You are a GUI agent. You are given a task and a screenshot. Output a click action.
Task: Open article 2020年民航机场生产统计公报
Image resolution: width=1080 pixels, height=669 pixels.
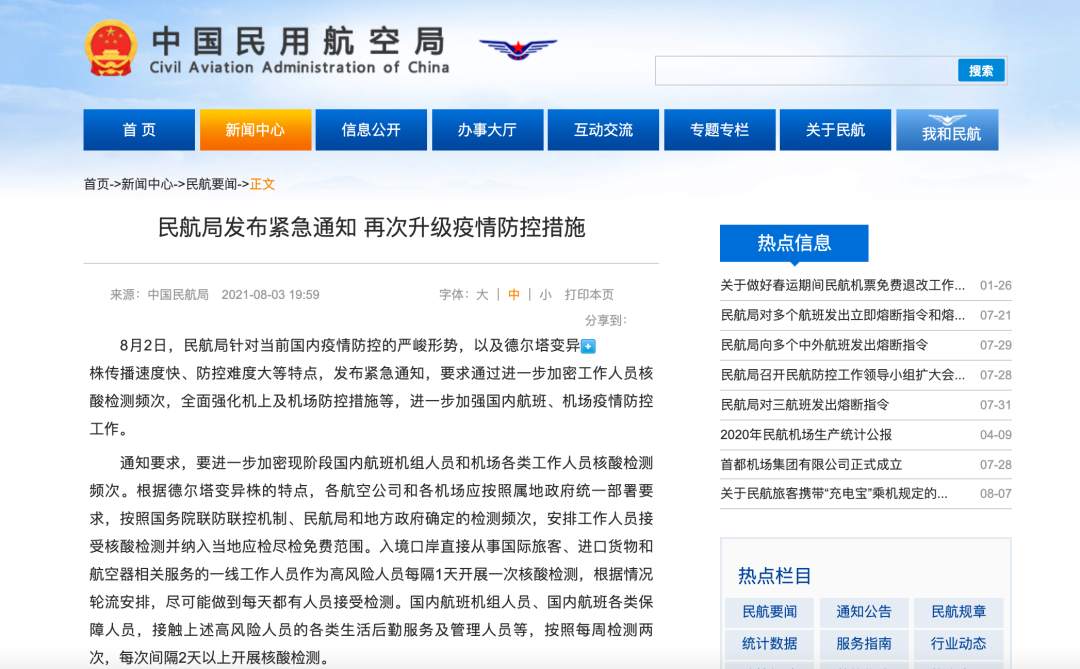[806, 435]
